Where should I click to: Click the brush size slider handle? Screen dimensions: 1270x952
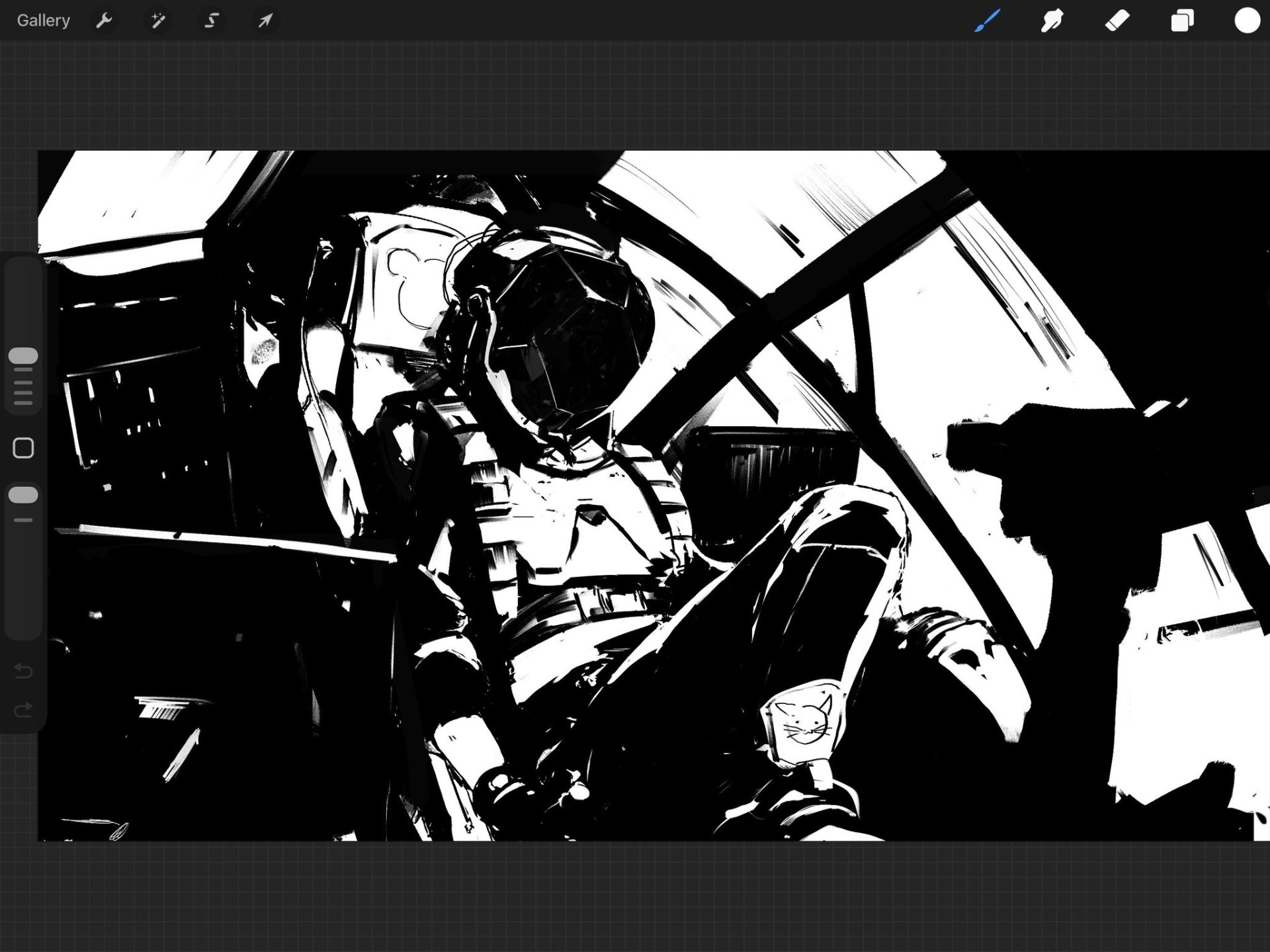[23, 355]
